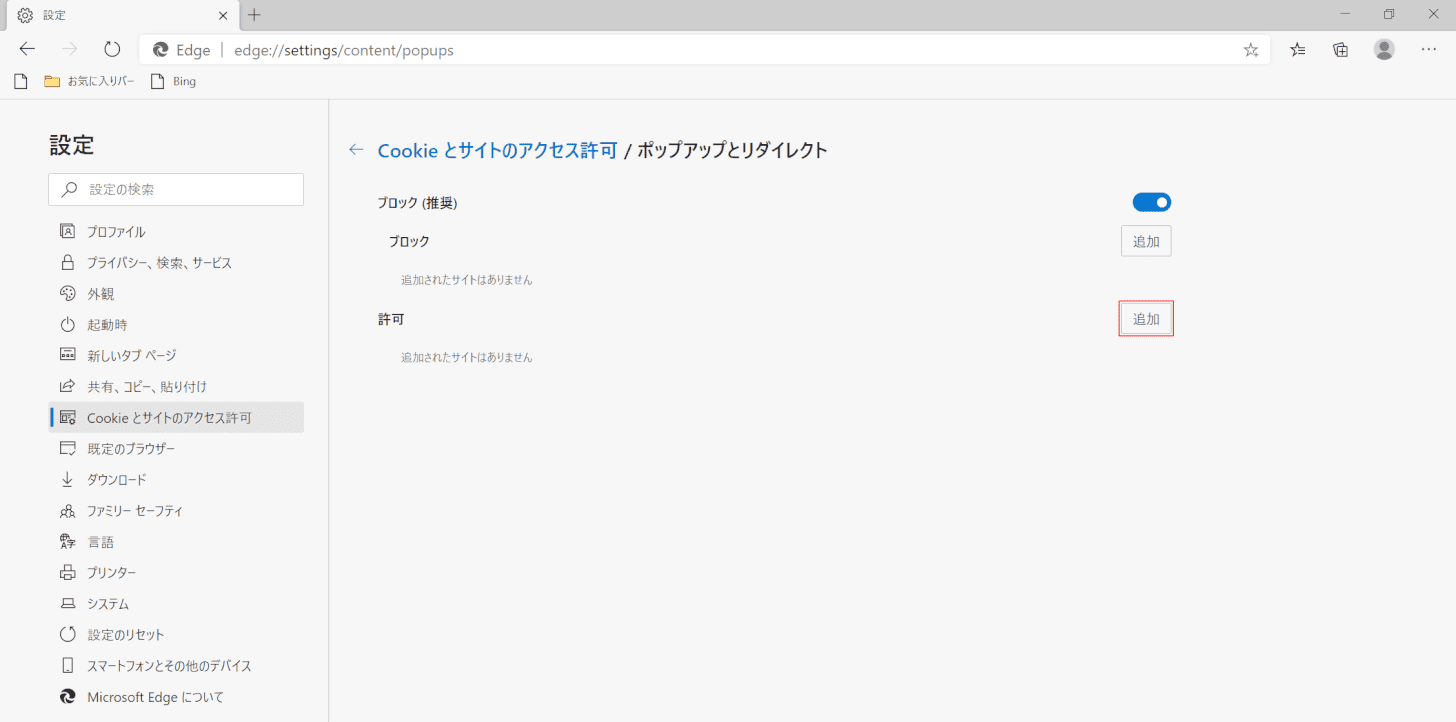This screenshot has height=722, width=1456.
Task: Open the Favorites list icon in the toolbar
Action: [x=1298, y=50]
